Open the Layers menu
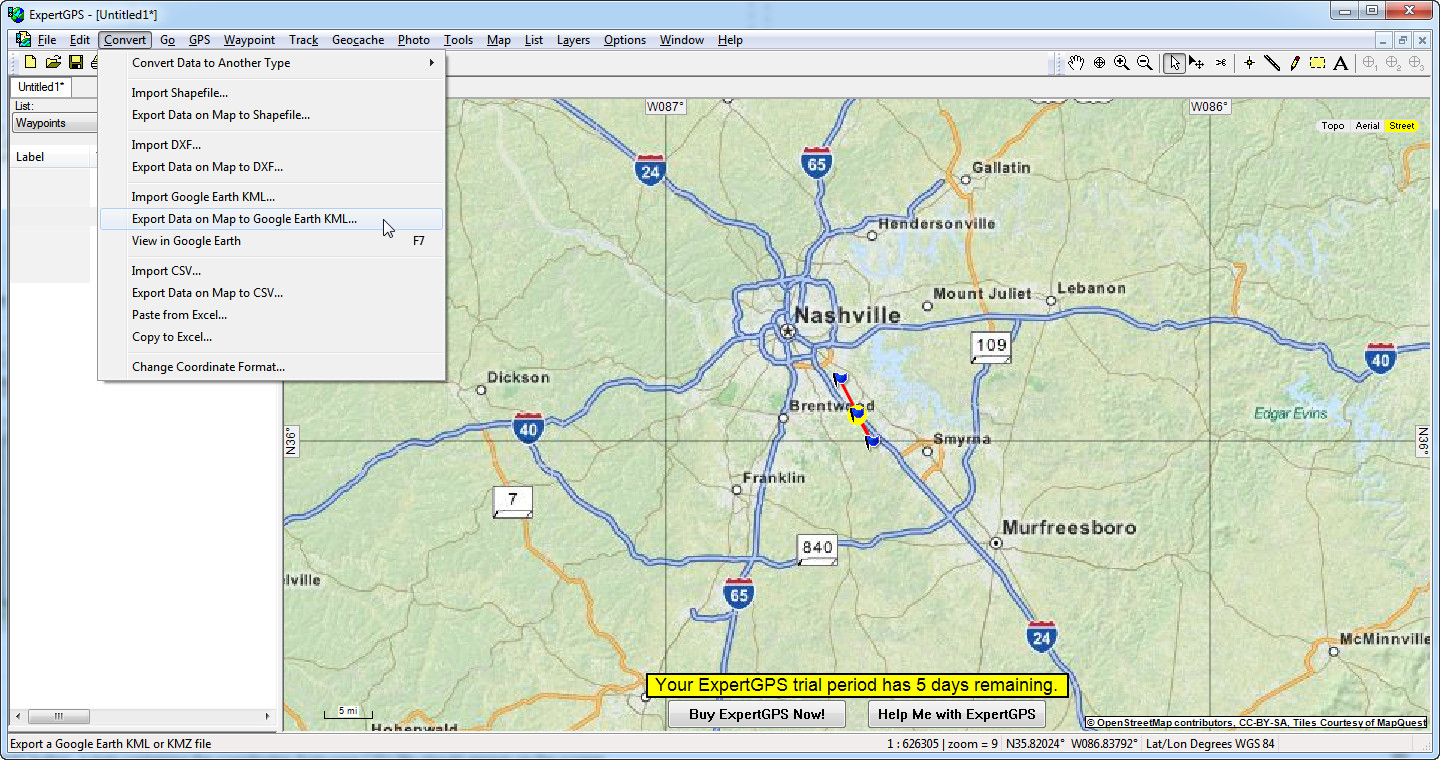This screenshot has height=760, width=1440. pos(573,40)
